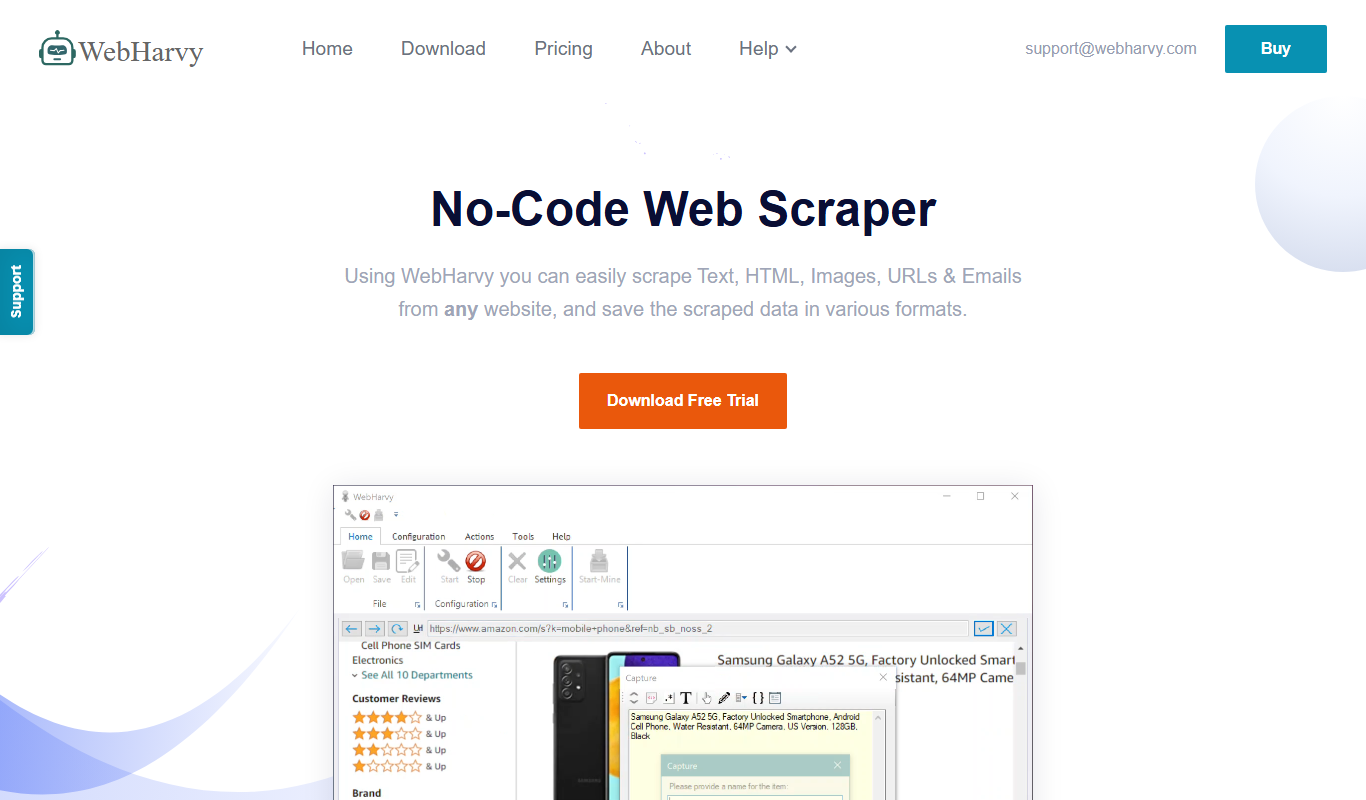Select the 4 stars & Up filter
The width and height of the screenshot is (1366, 800).
[399, 718]
